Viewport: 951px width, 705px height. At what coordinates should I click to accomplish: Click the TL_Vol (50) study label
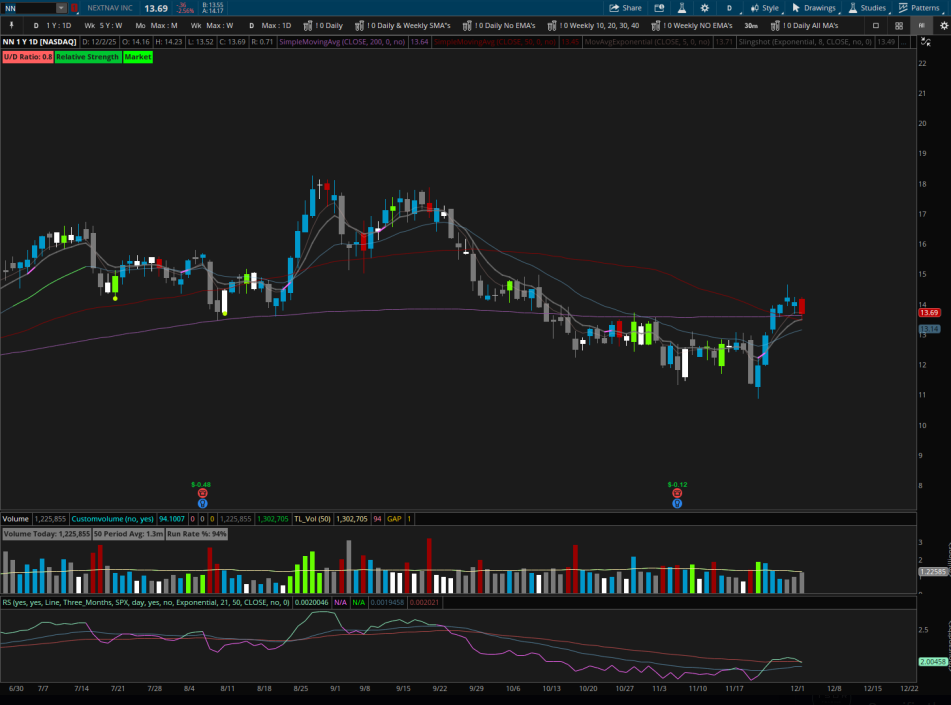point(312,519)
